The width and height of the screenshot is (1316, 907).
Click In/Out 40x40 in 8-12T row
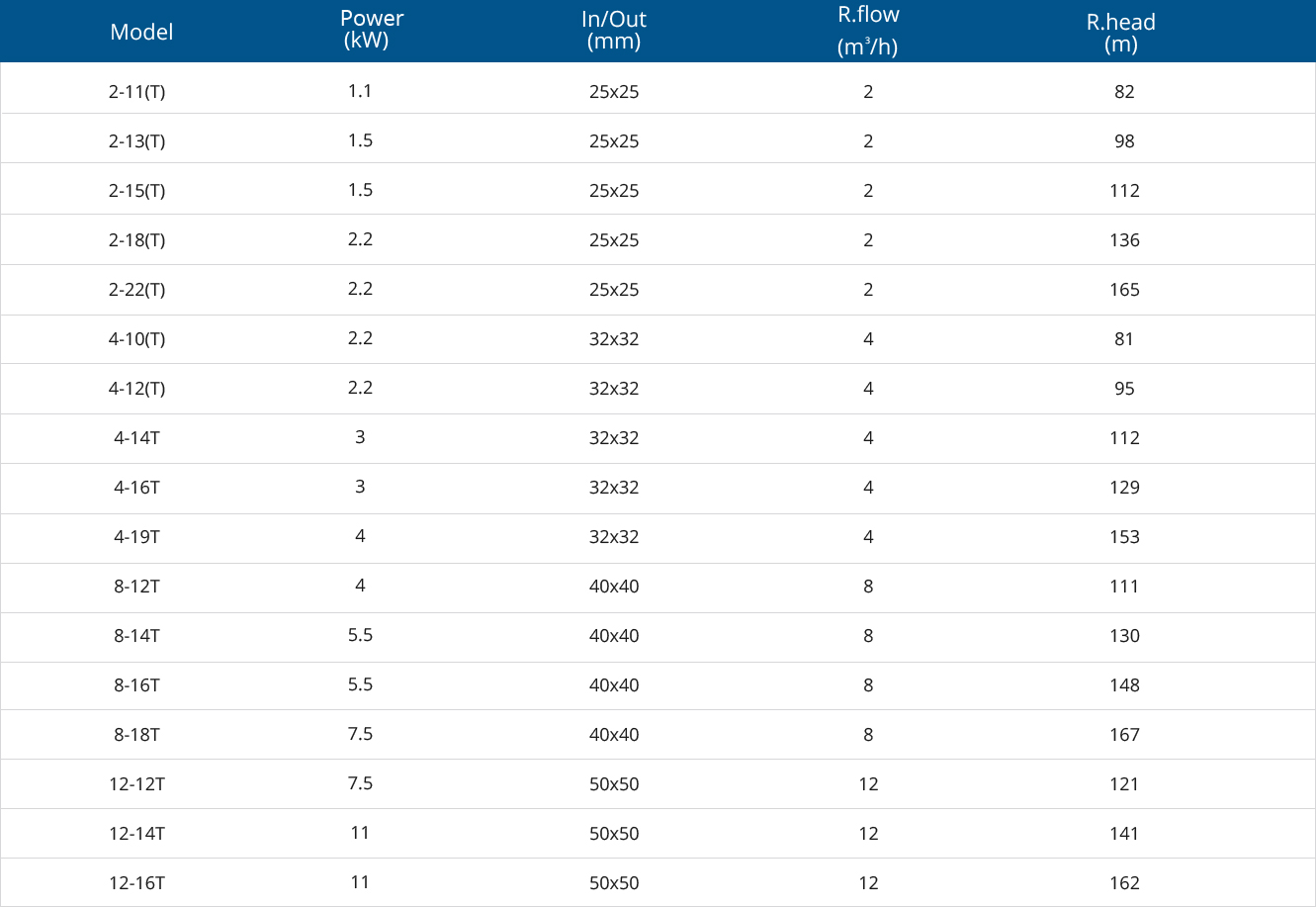tap(614, 587)
